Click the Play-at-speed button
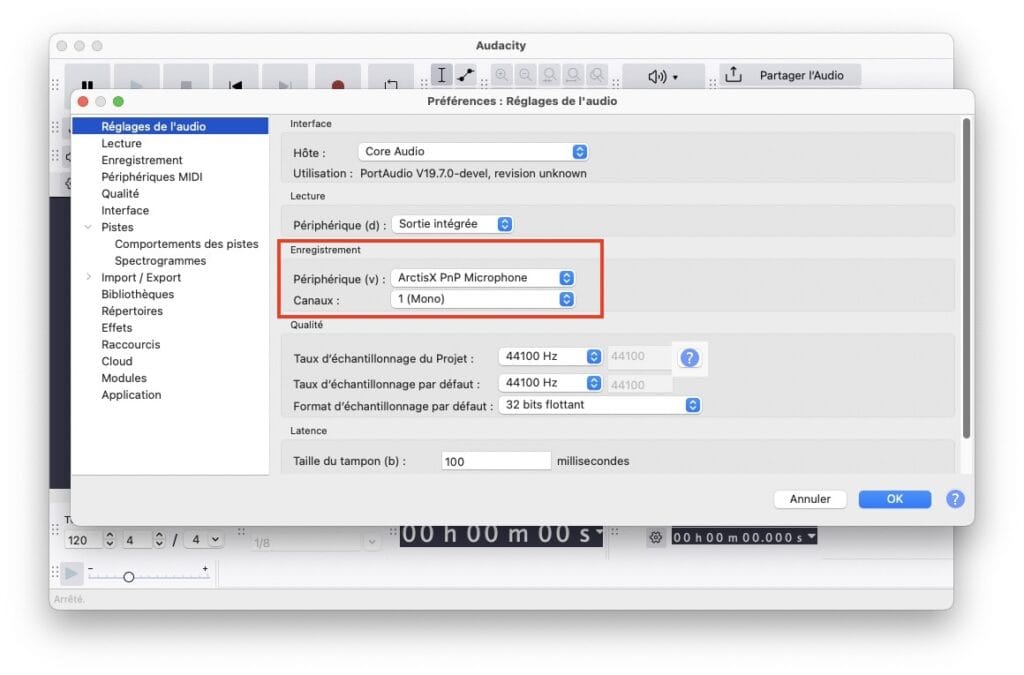Screen dimensions: 1024x675 71,574
